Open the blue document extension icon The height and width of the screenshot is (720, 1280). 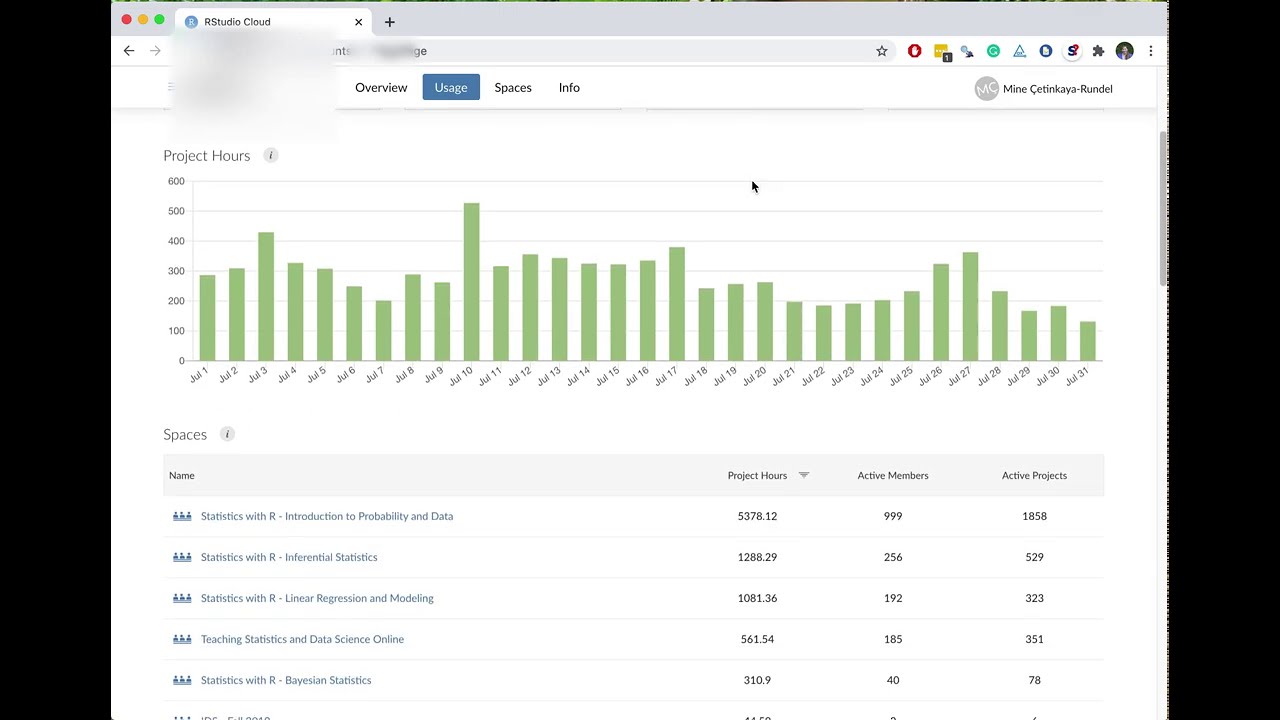pos(1046,51)
